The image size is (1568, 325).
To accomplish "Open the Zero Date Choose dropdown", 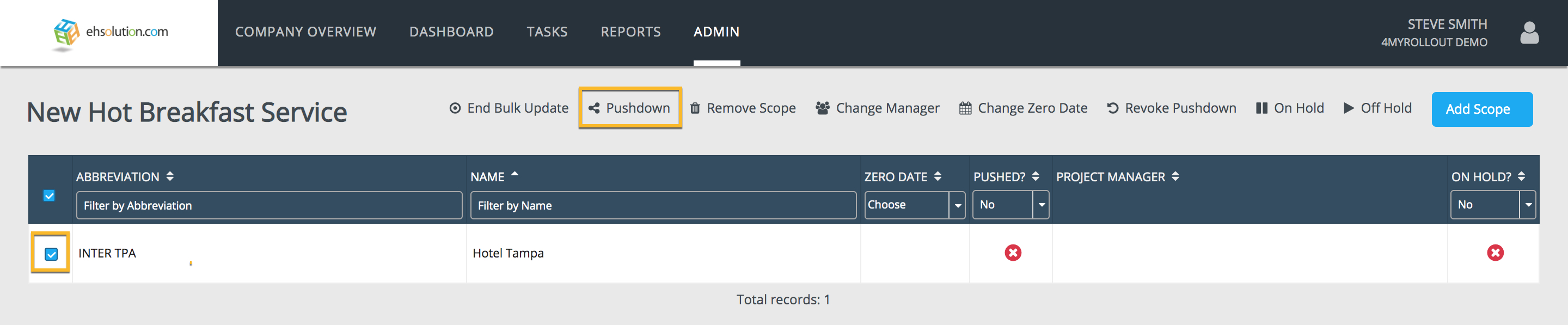I will point(914,205).
